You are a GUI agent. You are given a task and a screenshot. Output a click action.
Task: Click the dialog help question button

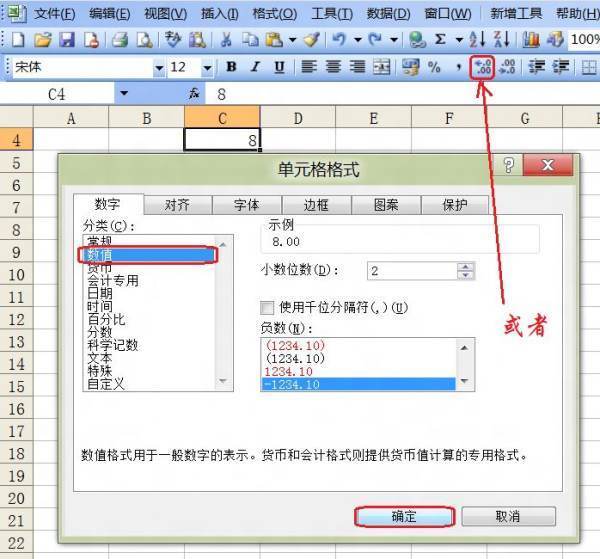coord(509,165)
